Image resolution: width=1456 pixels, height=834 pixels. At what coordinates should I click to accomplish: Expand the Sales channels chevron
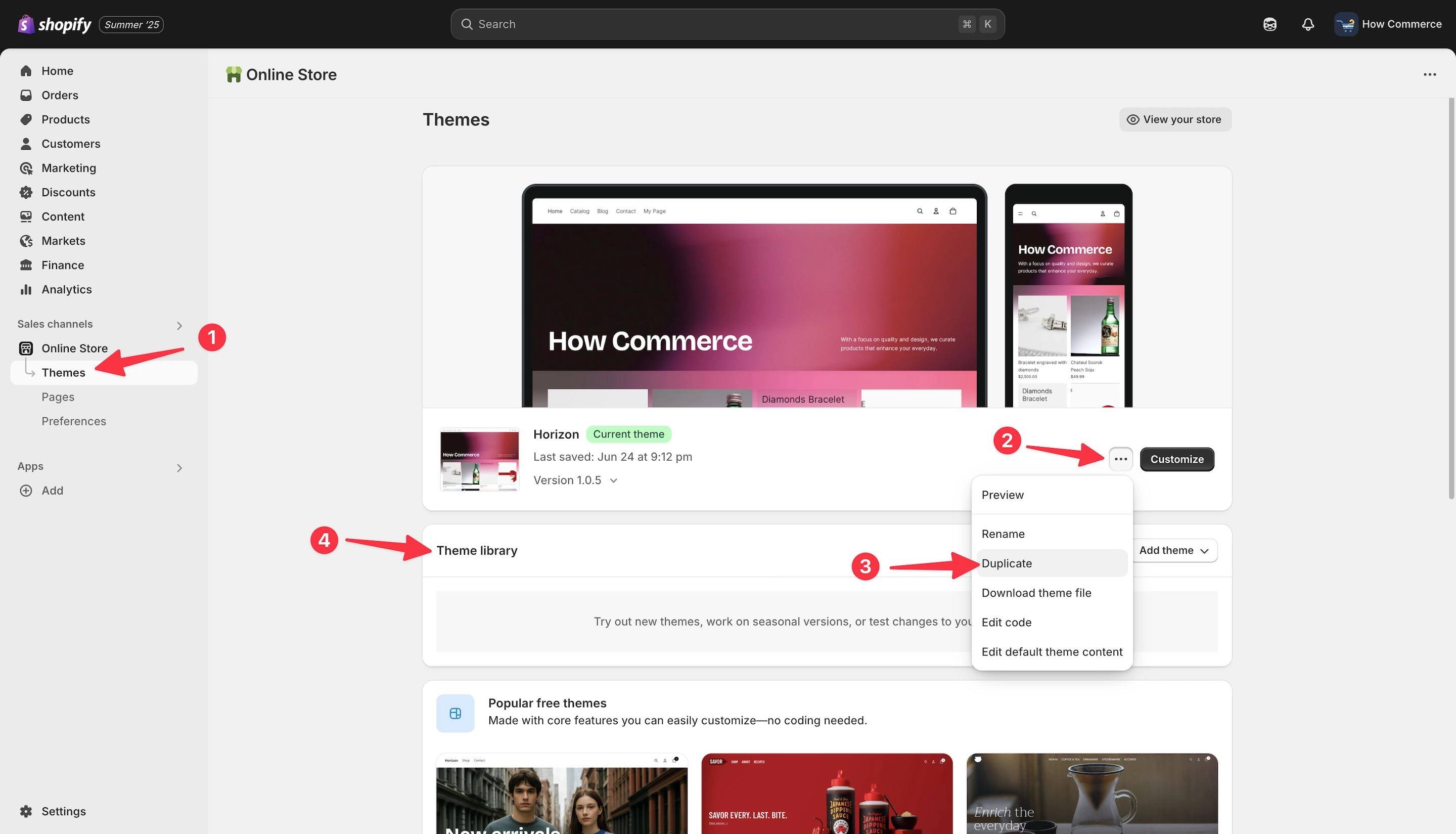tap(179, 325)
